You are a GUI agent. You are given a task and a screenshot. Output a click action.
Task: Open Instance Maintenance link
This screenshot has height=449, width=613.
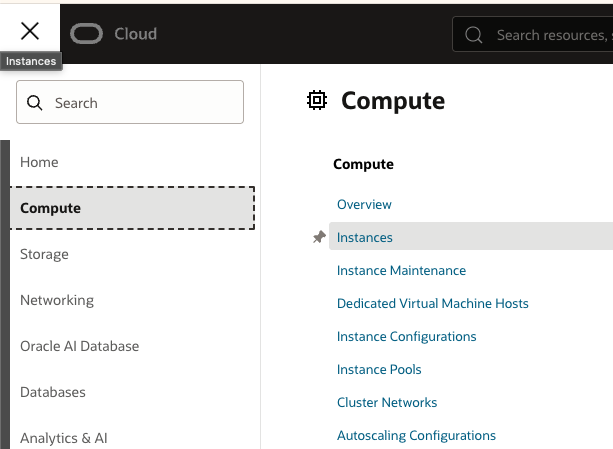(x=401, y=270)
